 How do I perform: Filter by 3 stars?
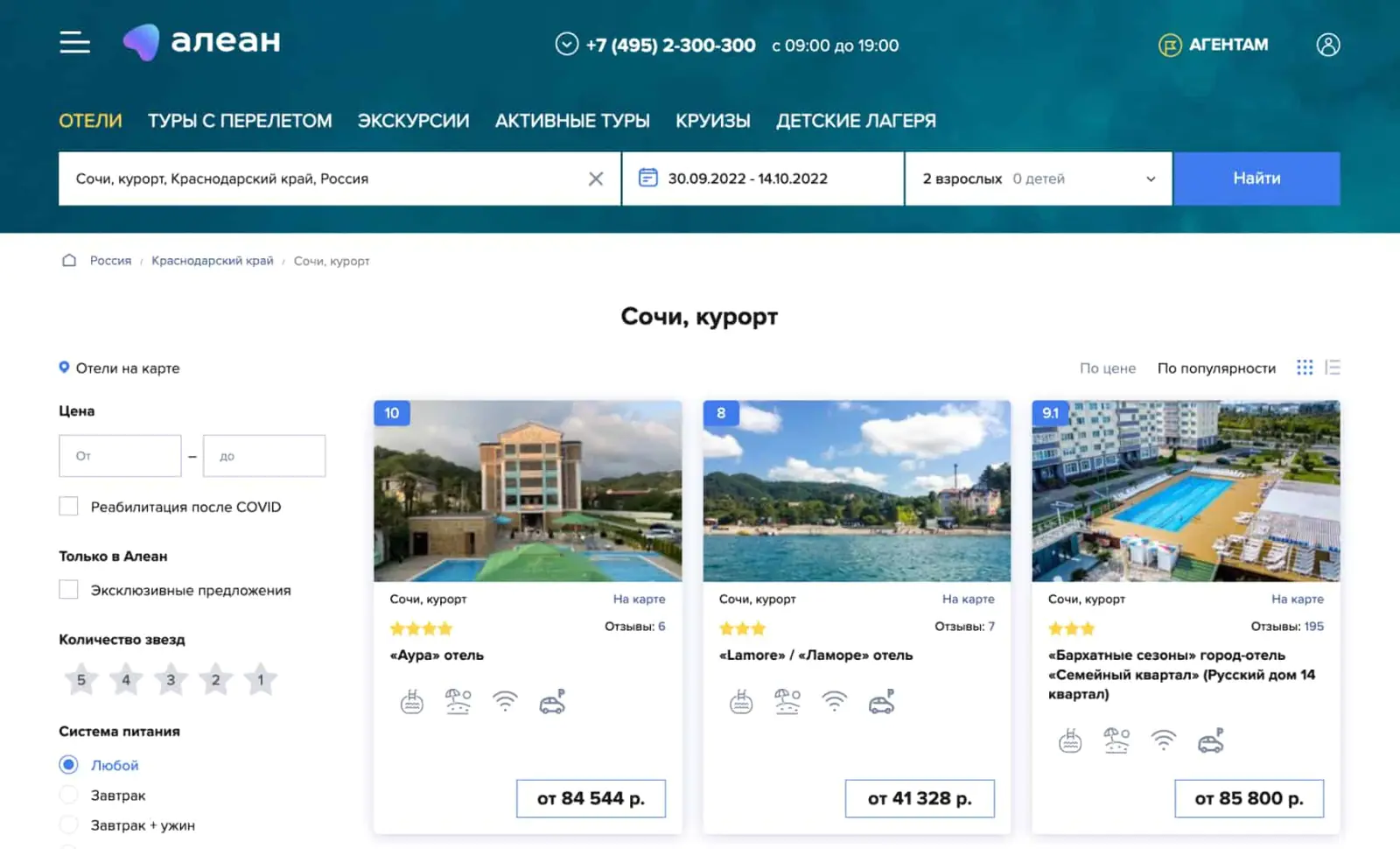[171, 679]
